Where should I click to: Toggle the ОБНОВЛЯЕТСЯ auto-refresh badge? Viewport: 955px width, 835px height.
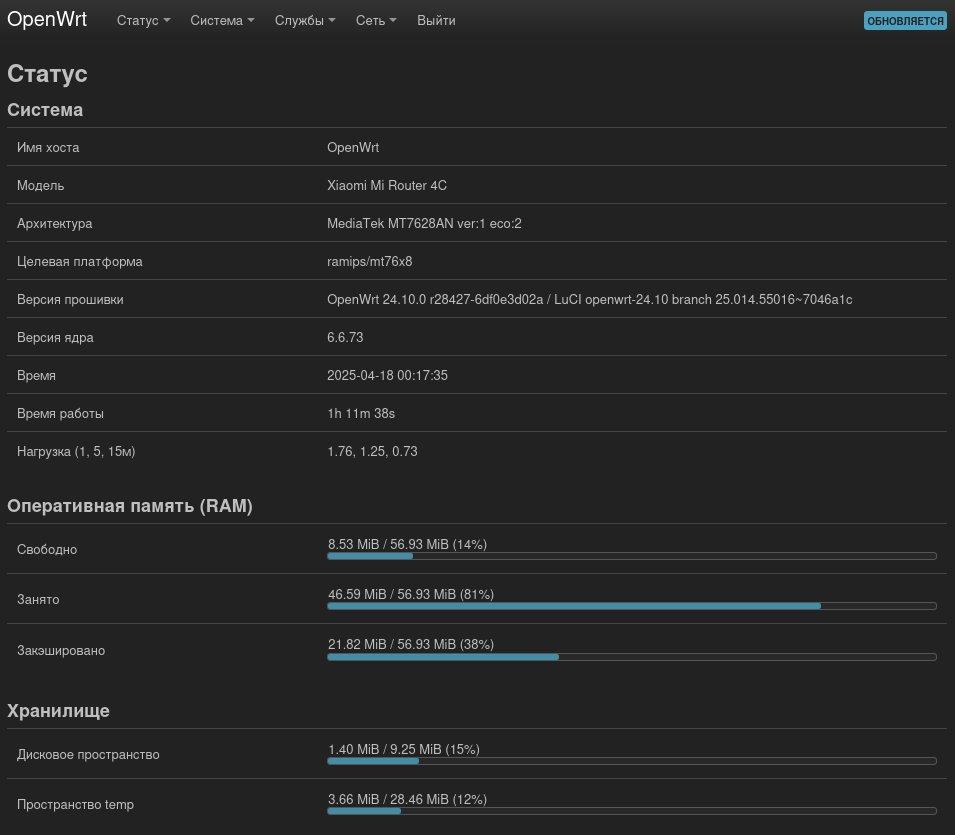click(x=904, y=21)
